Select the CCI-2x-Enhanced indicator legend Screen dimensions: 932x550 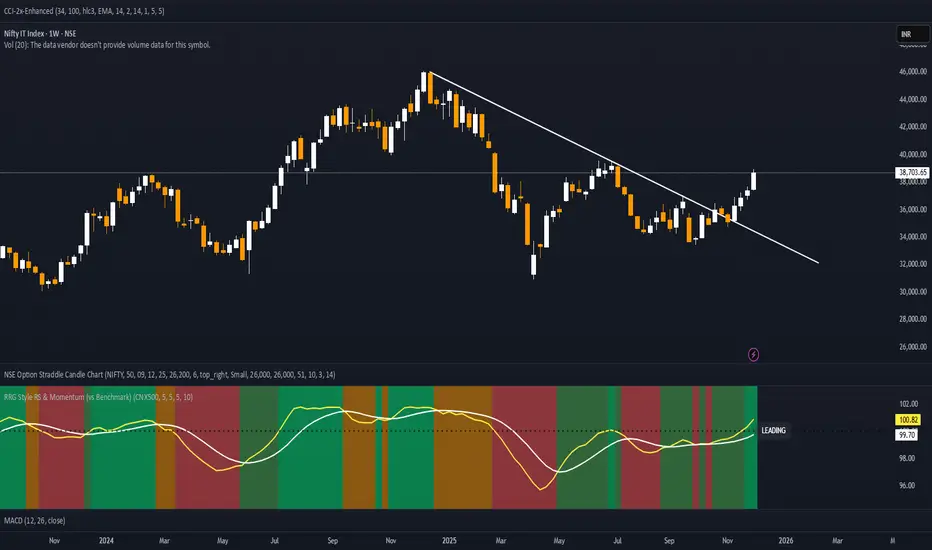pyautogui.click(x=84, y=11)
